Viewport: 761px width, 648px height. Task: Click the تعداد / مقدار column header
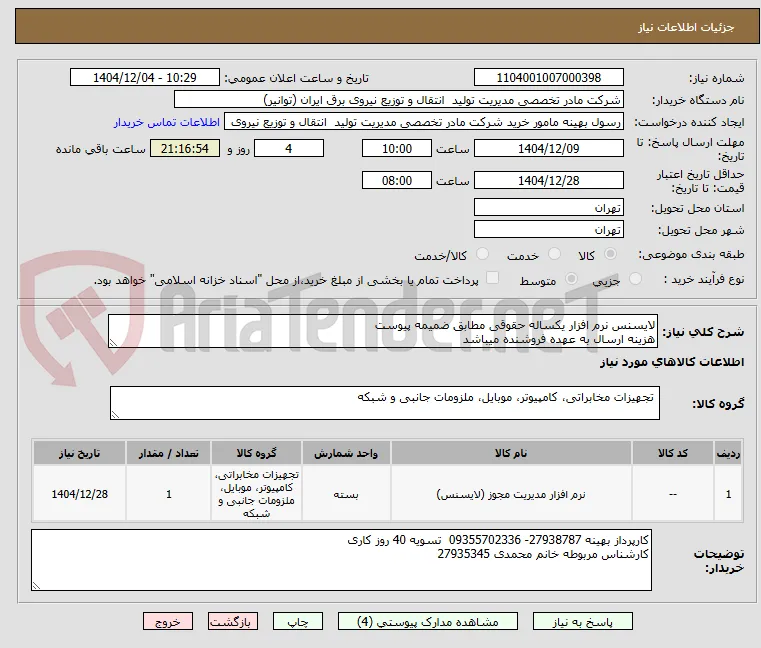click(x=168, y=453)
